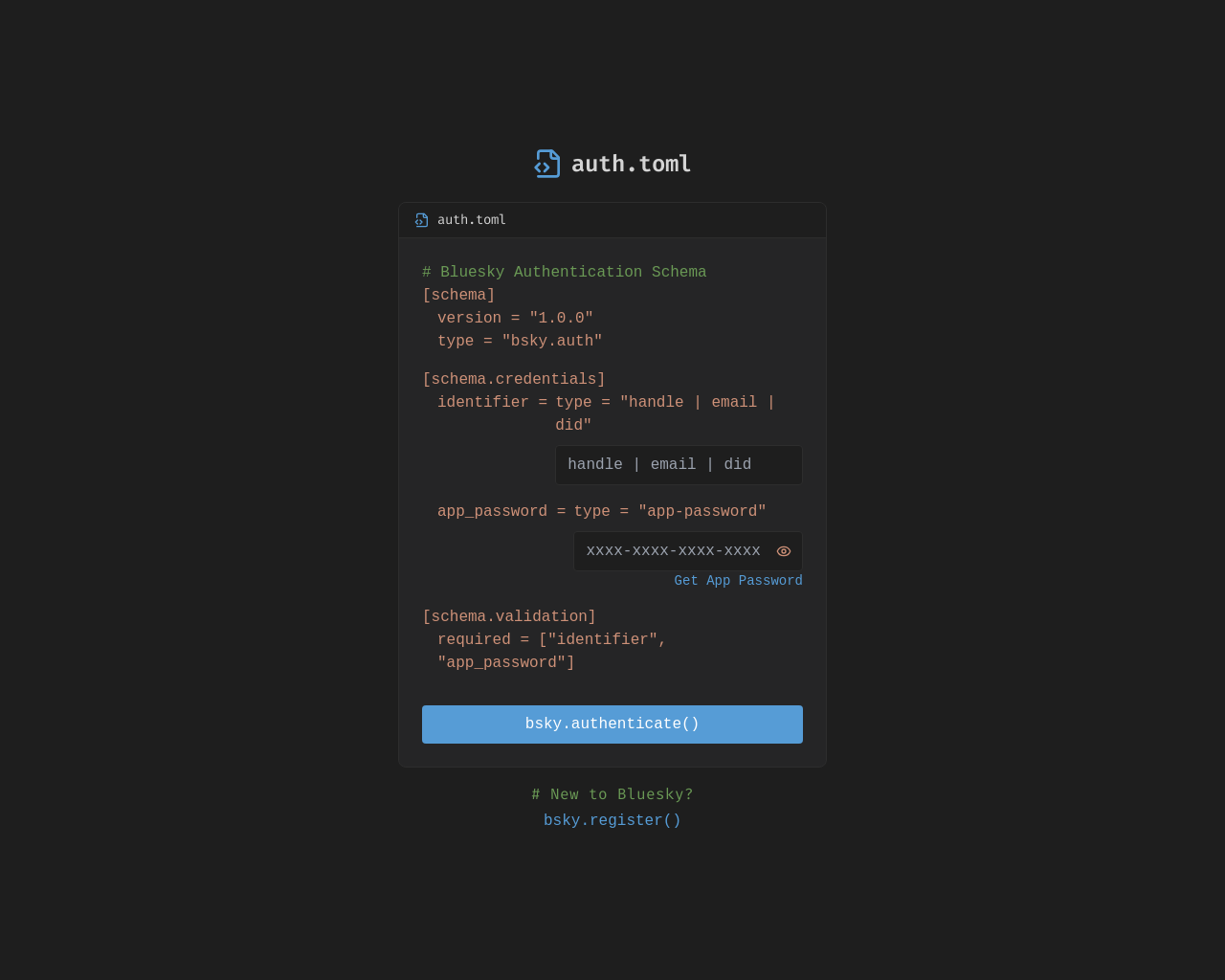Click the type = "bsky.auth" line
1225x980 pixels.
520,342
